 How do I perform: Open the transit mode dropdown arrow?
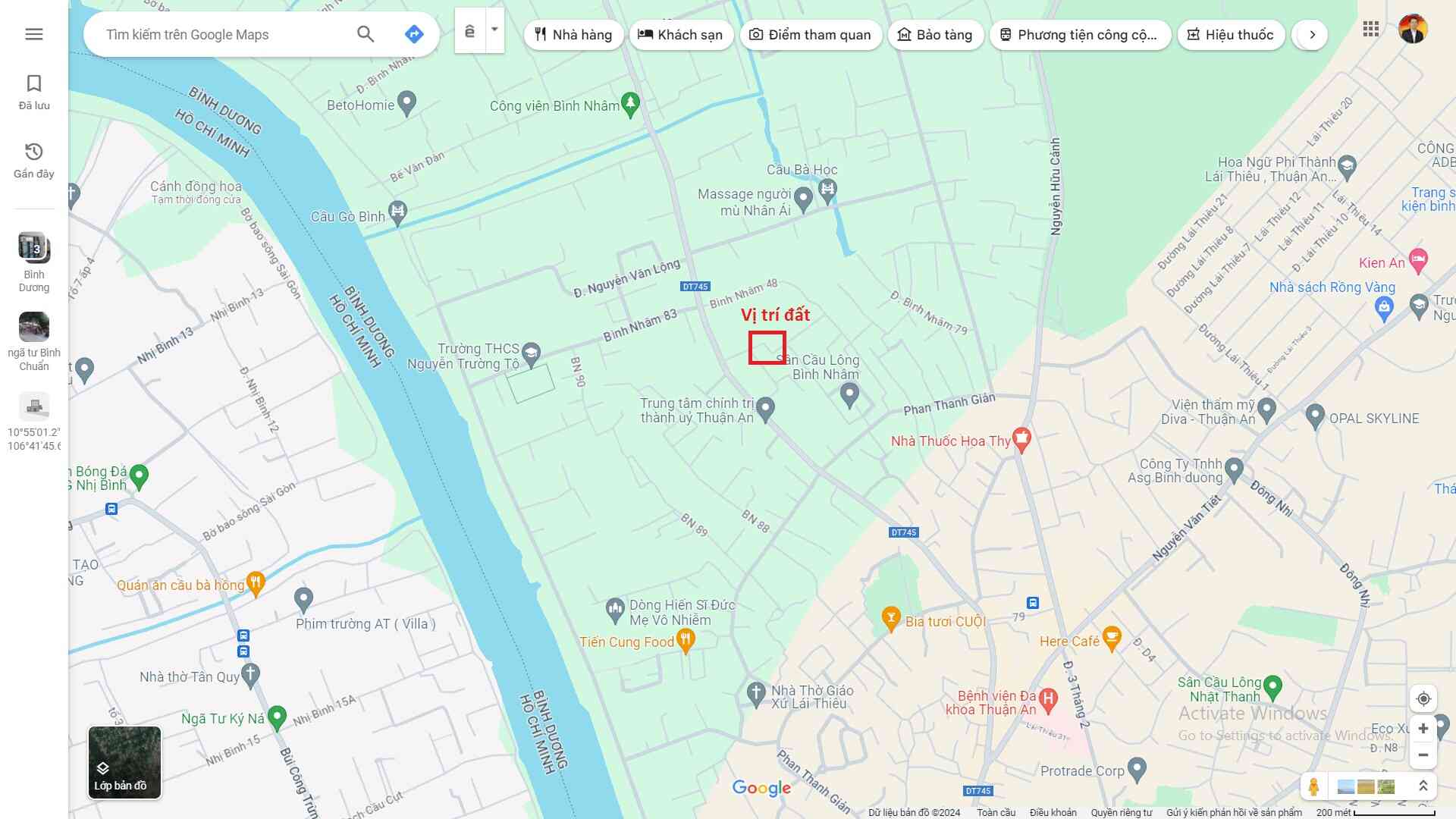pyautogui.click(x=494, y=30)
